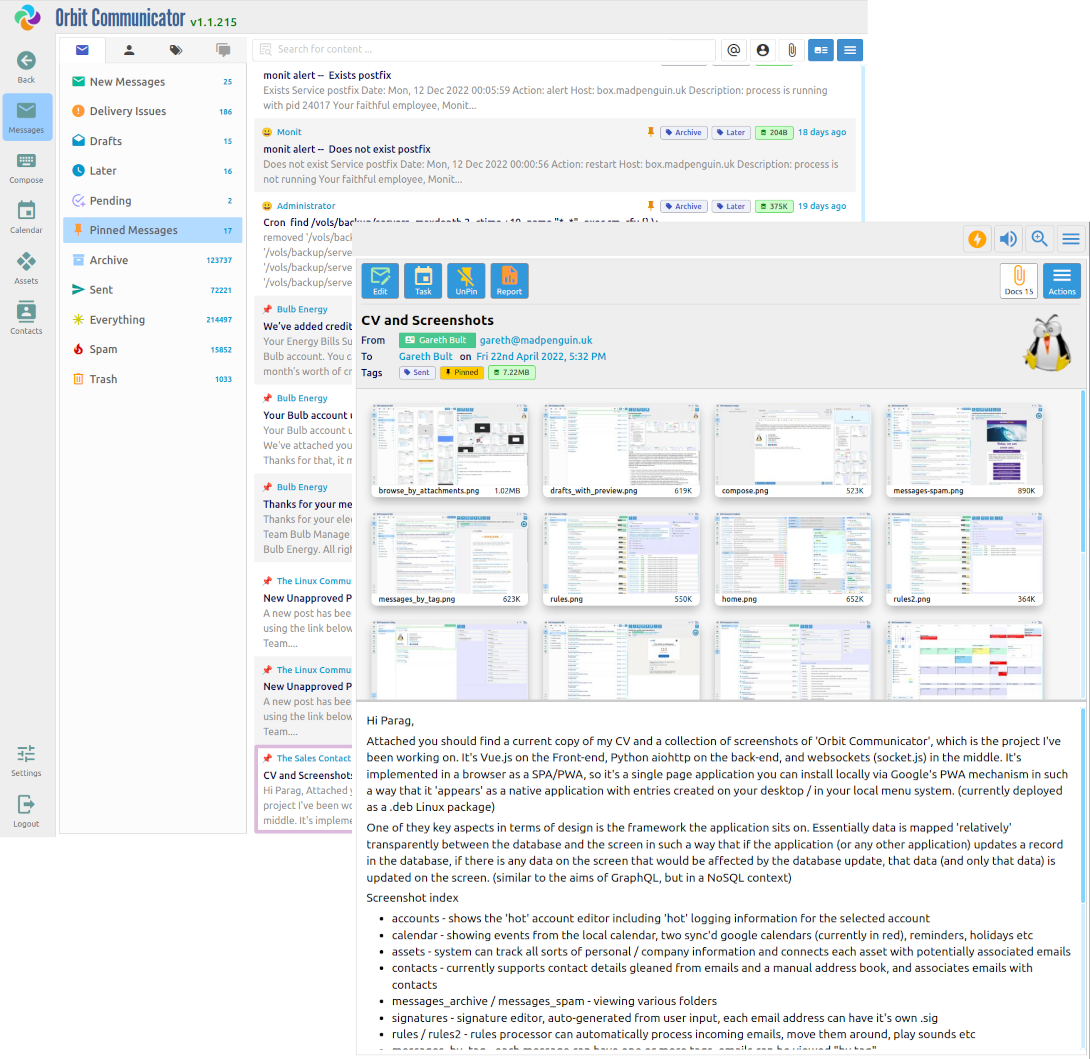Open the Calendar panel from the sidebar
The image size is (1090, 1059).
[26, 215]
